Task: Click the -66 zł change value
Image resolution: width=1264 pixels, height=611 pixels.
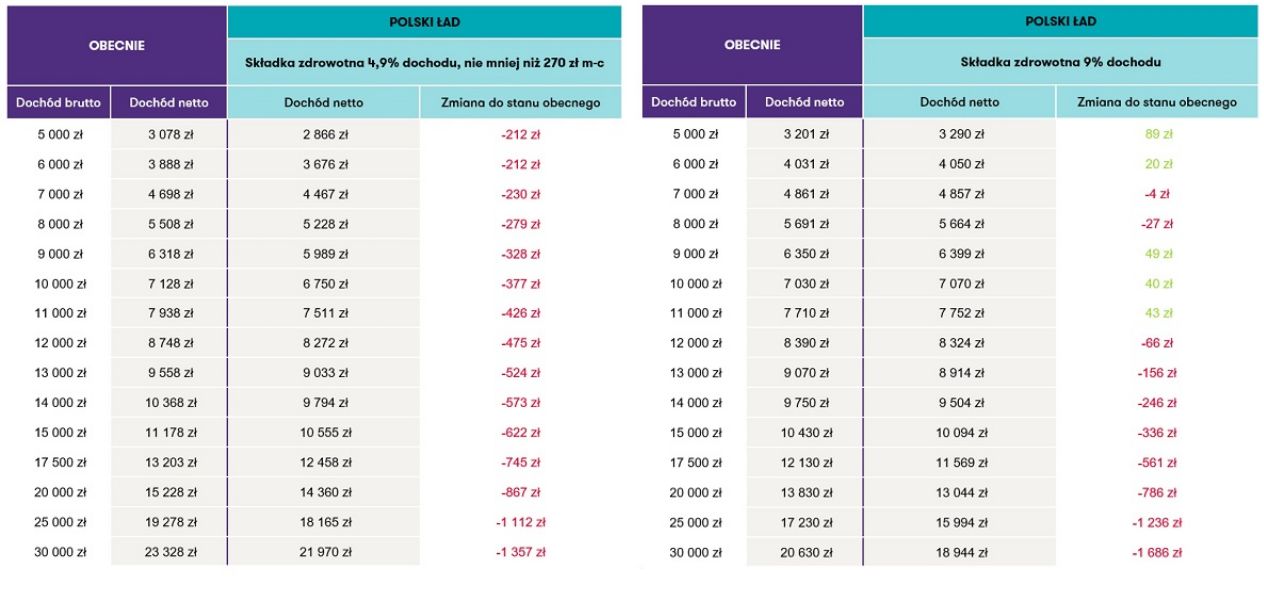Action: [1156, 343]
